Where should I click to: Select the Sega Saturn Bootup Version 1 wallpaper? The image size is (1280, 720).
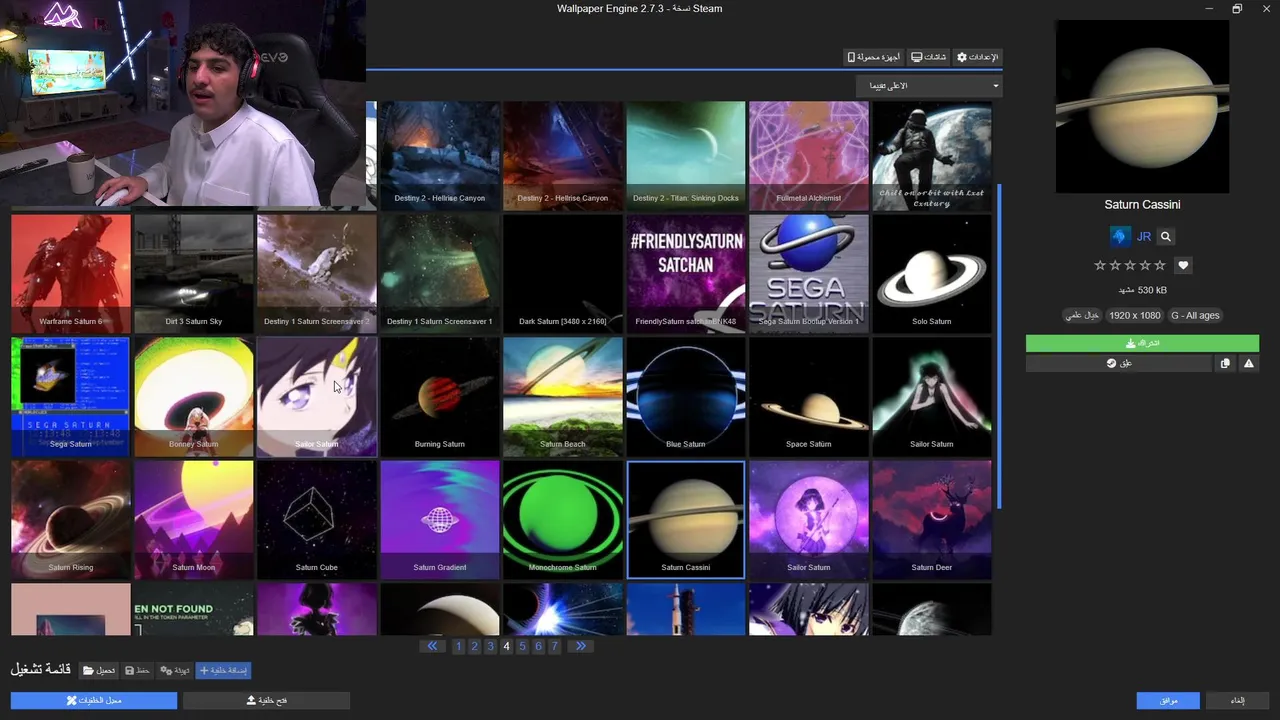808,273
